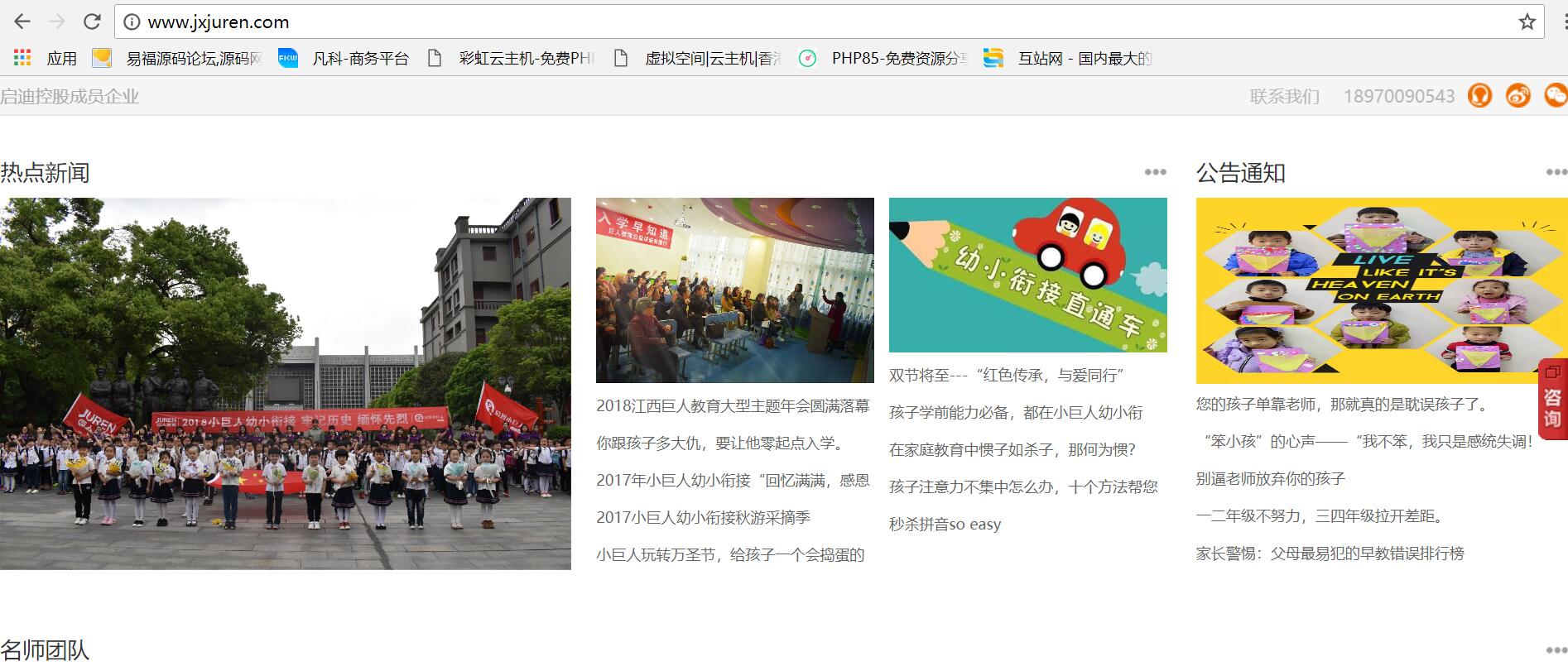Screen dimensions: 1568x671
Task: Expand more 热点新闻 via the dots icon
Action: tap(1155, 172)
